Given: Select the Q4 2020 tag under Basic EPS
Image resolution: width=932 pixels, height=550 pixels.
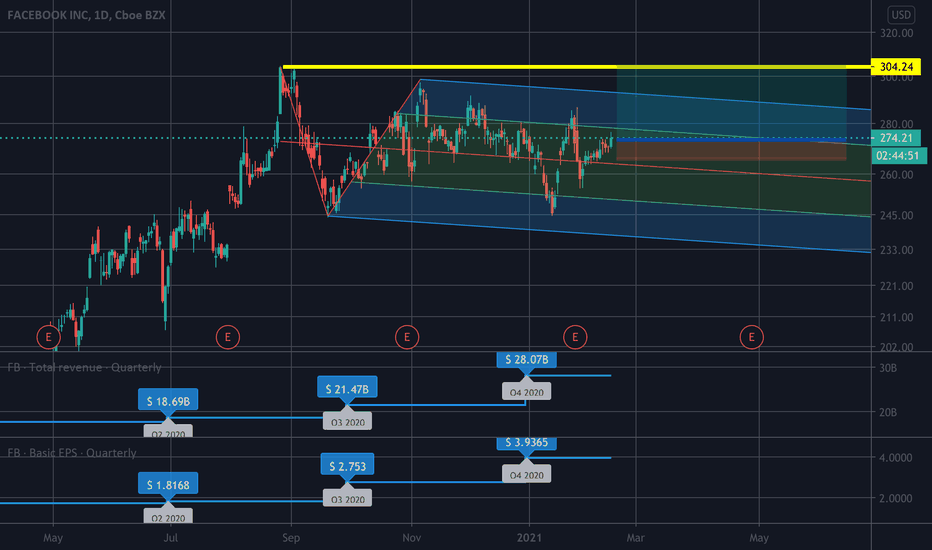Looking at the screenshot, I should [x=527, y=474].
